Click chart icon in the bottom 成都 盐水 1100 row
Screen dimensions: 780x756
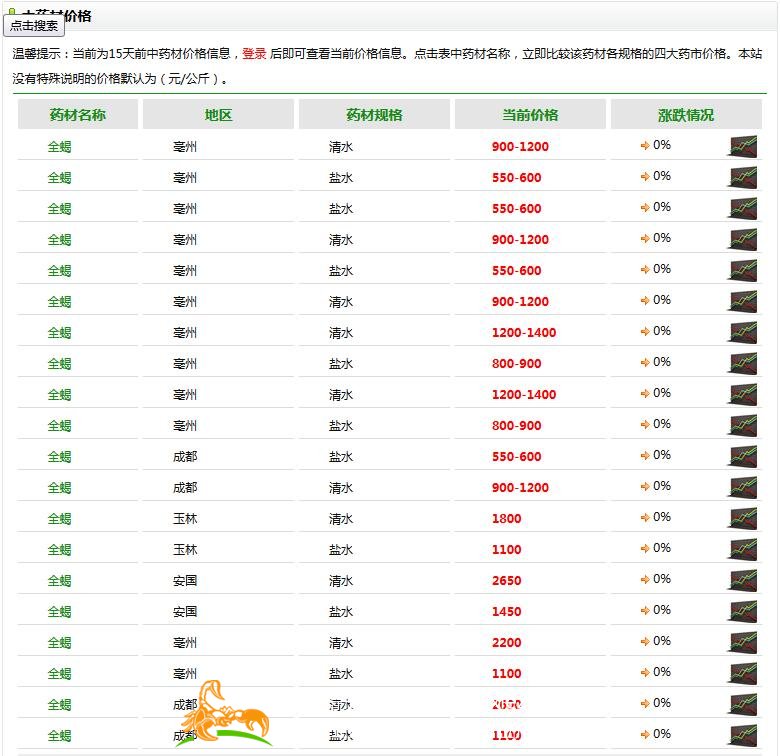pos(743,735)
